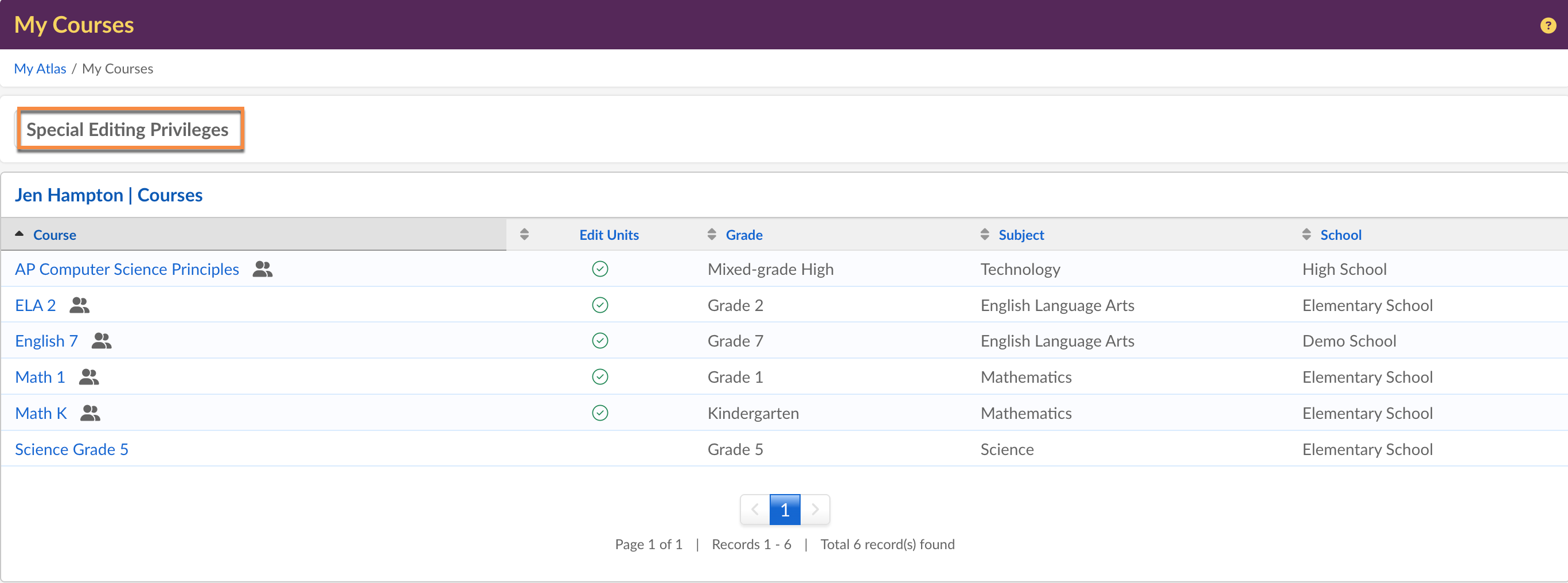Click Edit Units checkmark in English 7 row
The width and height of the screenshot is (1568, 583).
[x=599, y=341]
